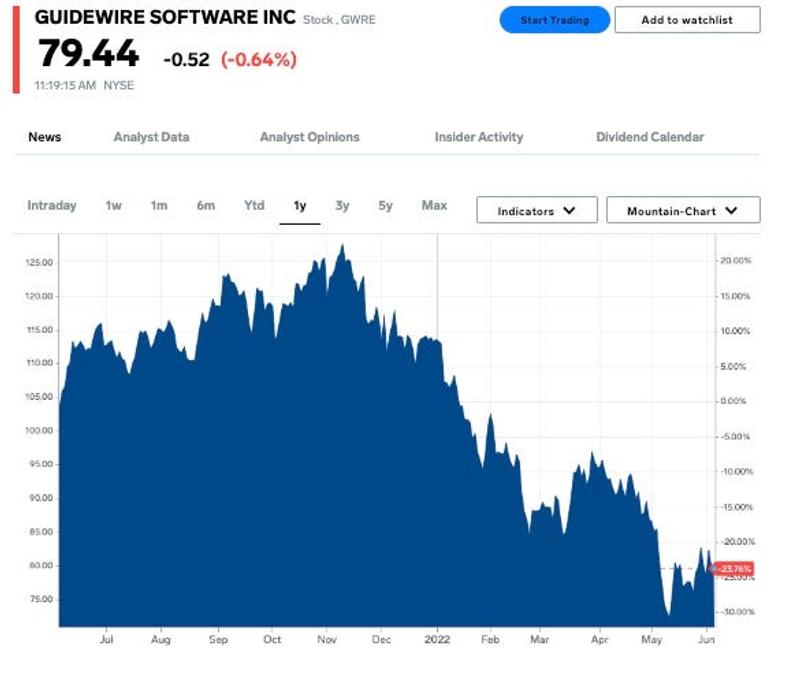
Task: Click the Start Trading button
Action: coord(554,20)
